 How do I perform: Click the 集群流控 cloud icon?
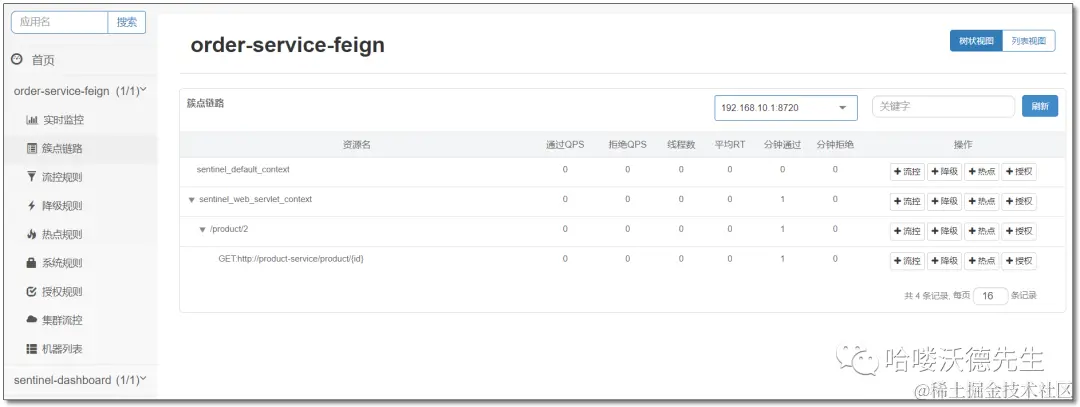(x=32, y=320)
